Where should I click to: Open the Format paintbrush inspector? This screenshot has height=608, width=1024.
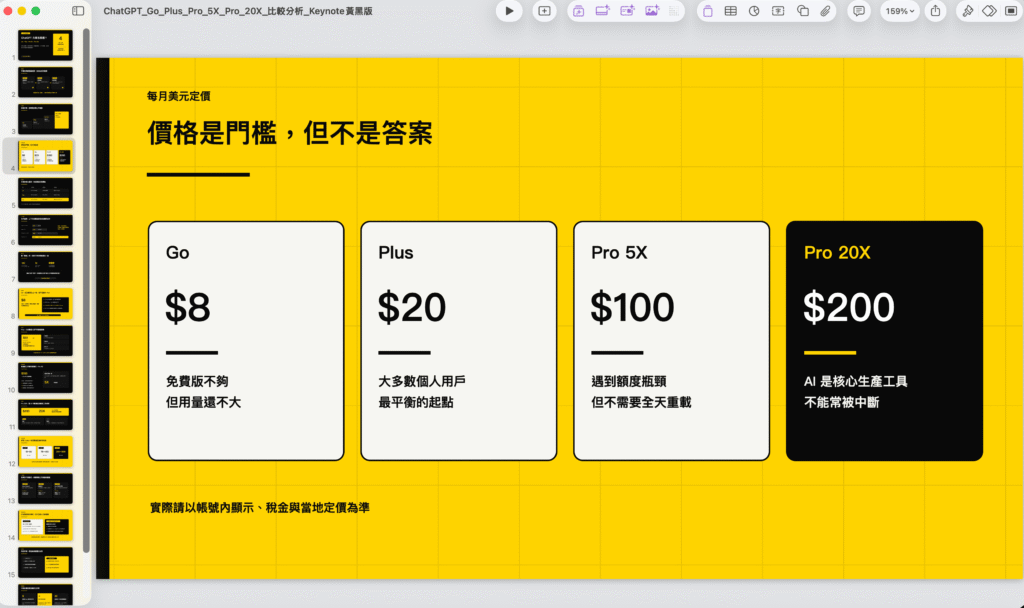[x=967, y=11]
